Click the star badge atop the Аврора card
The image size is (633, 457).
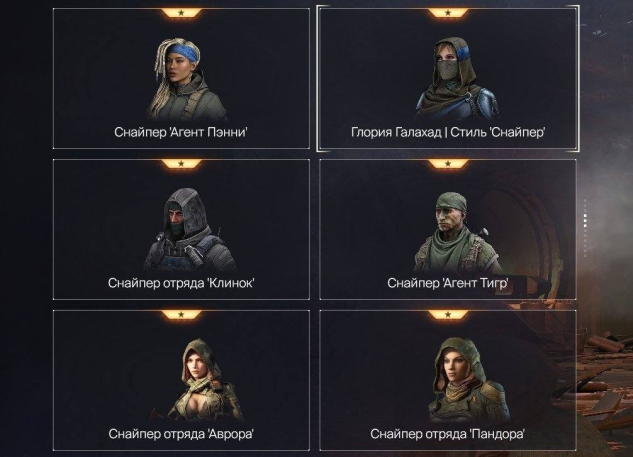(x=181, y=314)
